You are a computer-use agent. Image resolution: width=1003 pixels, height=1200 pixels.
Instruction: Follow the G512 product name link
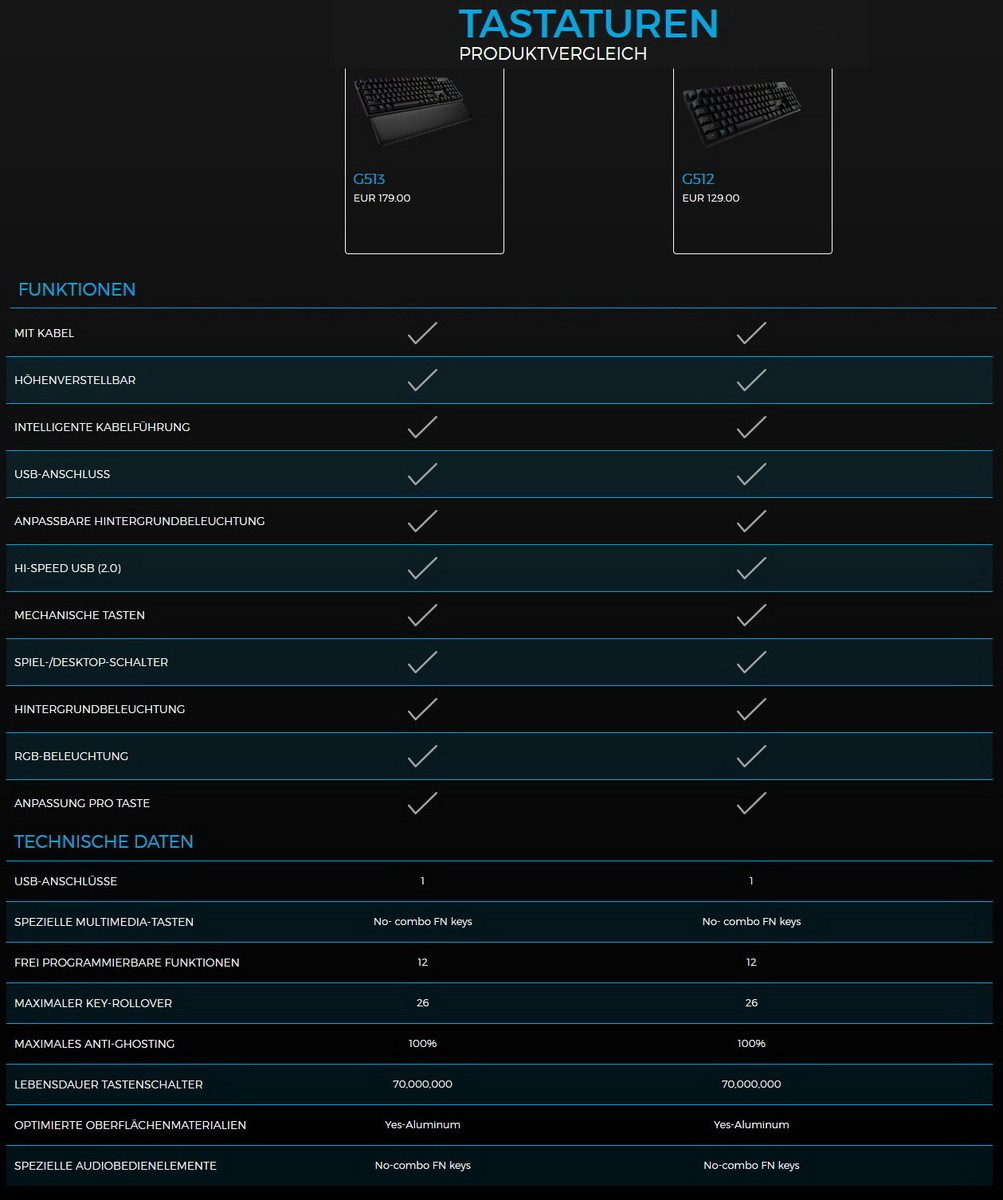tap(698, 179)
